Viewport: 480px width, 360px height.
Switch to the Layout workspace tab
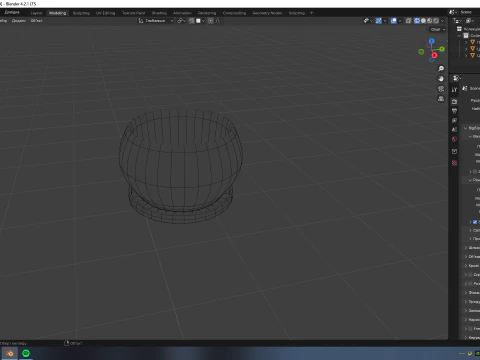click(36, 13)
